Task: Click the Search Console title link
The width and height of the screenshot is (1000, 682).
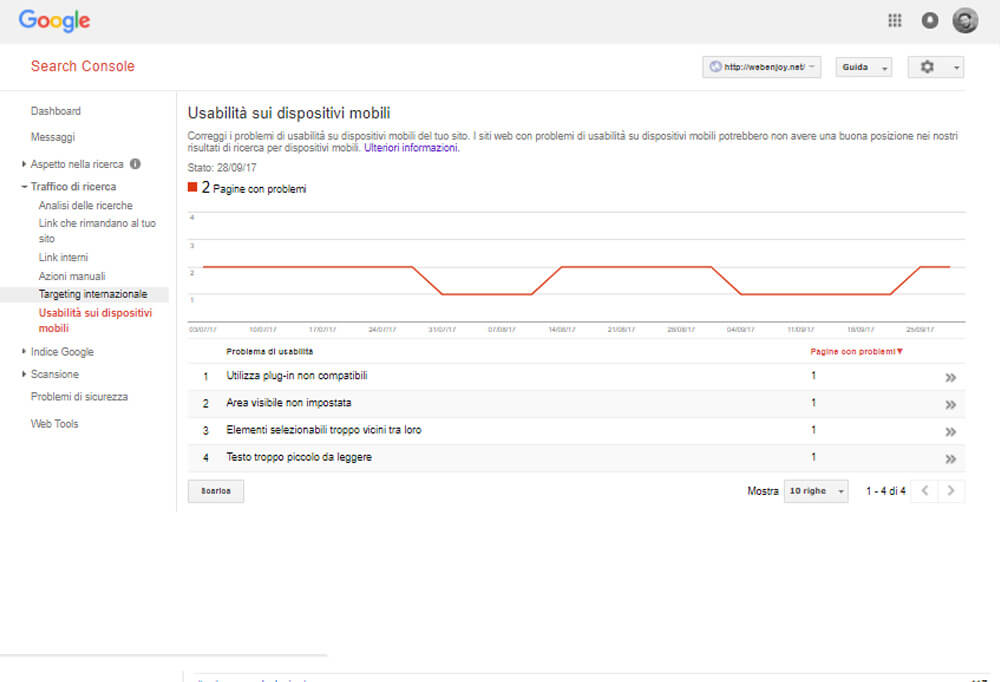Action: pyautogui.click(x=83, y=66)
